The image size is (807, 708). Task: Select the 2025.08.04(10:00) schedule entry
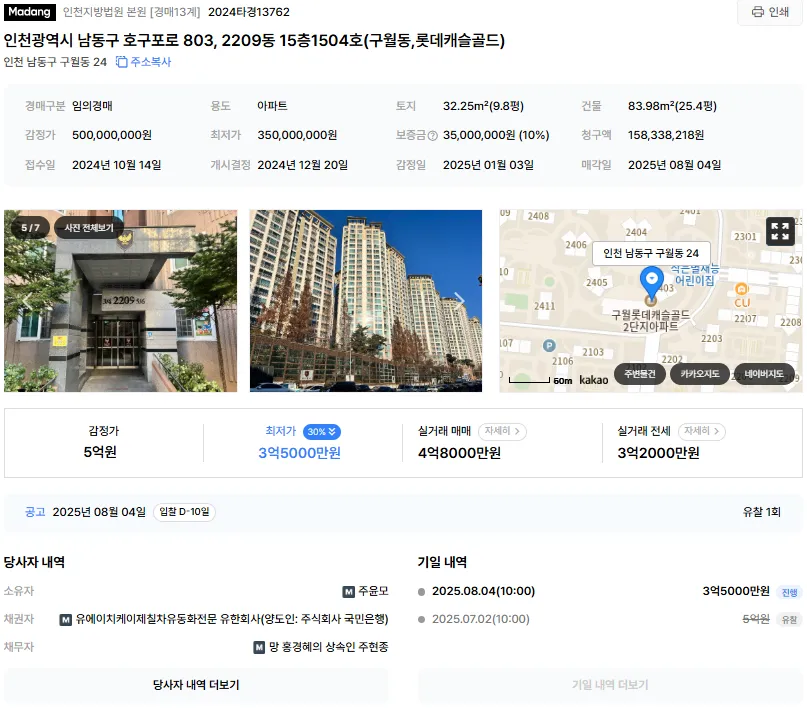point(483,591)
